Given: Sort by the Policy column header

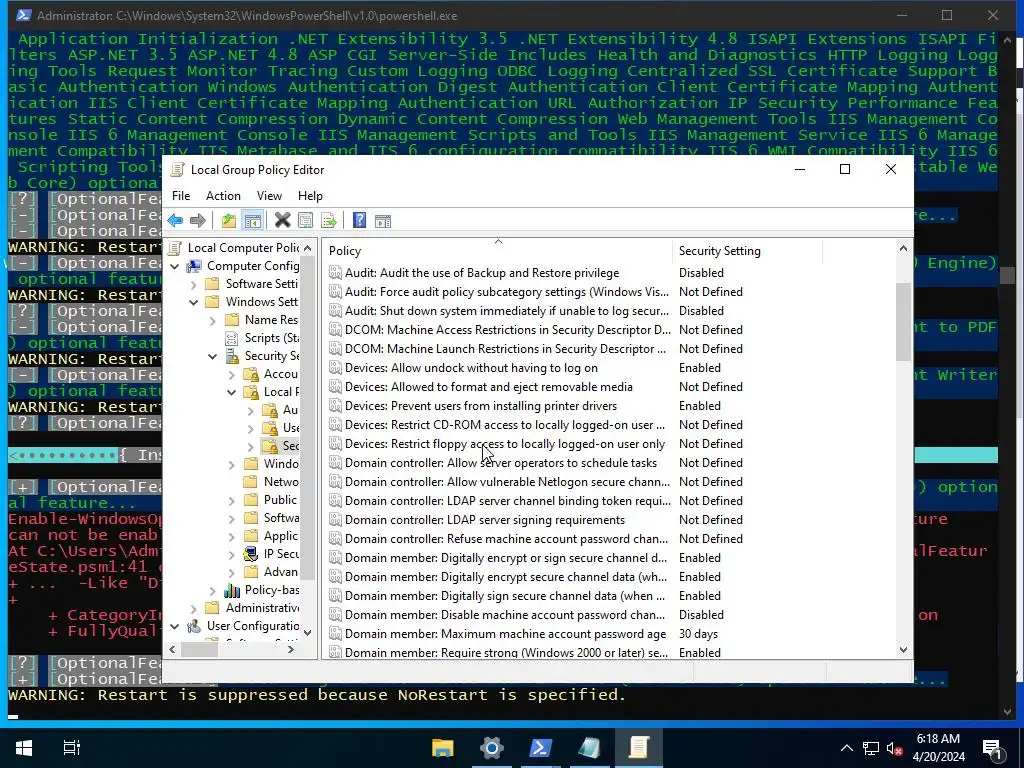Looking at the screenshot, I should point(498,251).
